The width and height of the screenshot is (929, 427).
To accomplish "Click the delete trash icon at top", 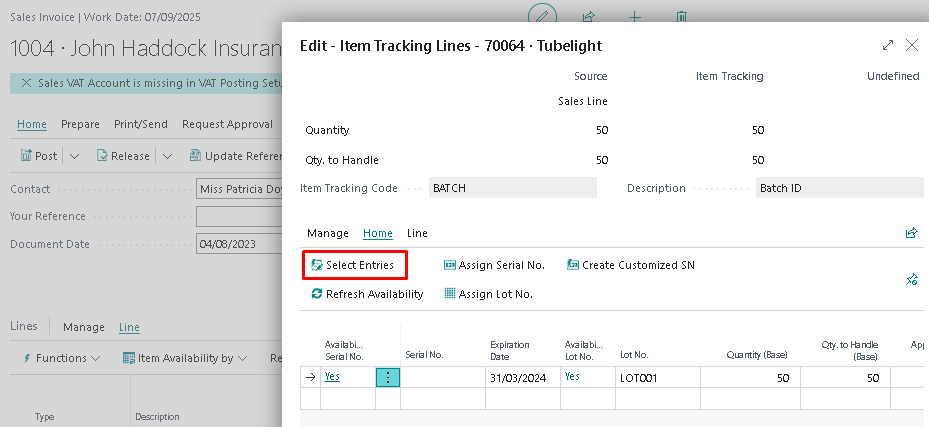I will (682, 17).
